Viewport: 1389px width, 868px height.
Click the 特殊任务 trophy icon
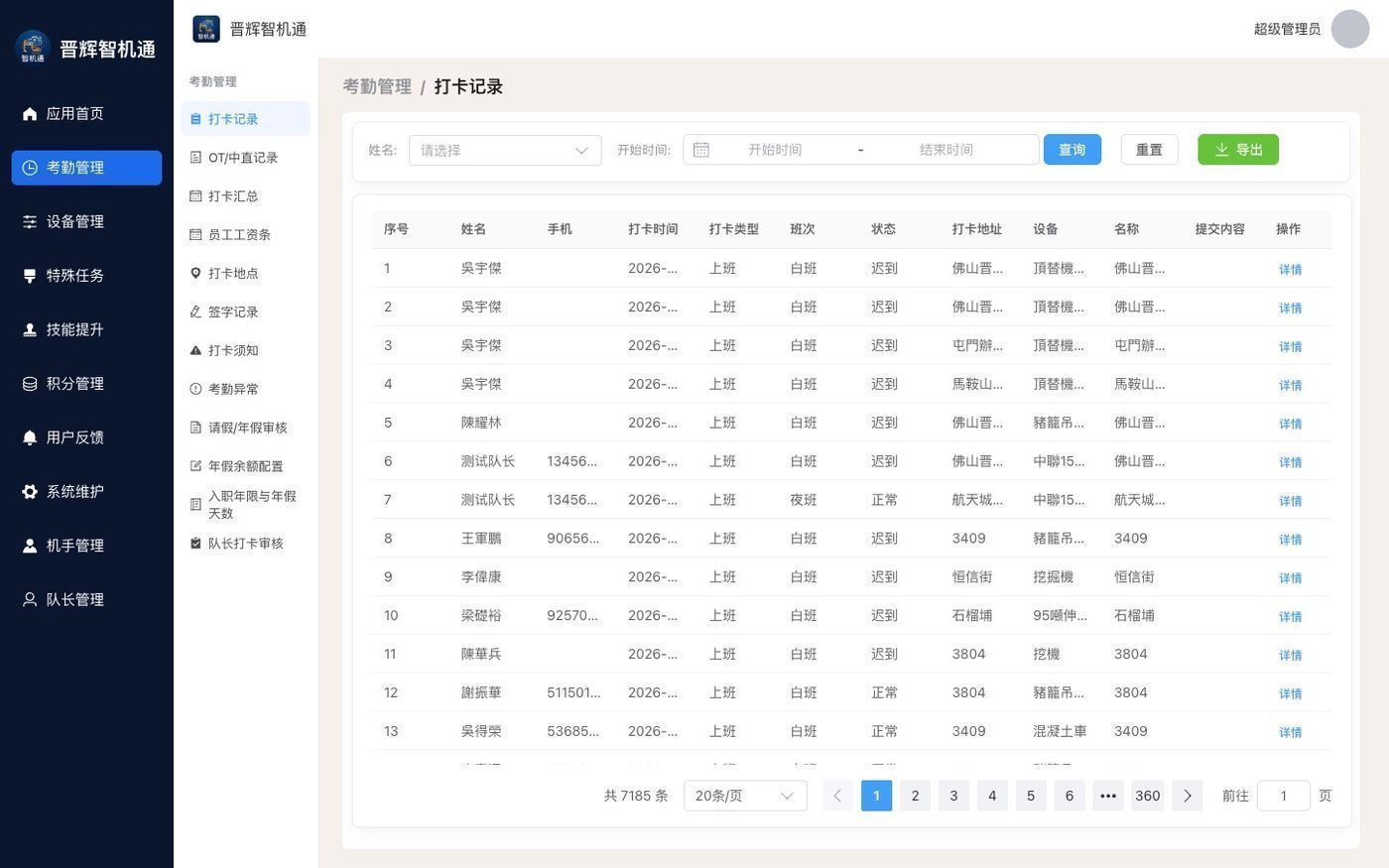pos(30,276)
